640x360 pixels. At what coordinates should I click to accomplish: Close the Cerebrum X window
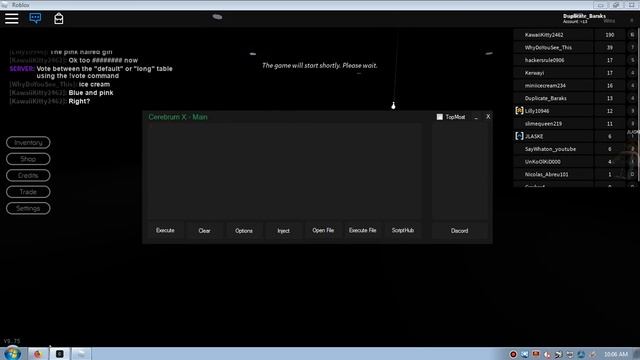coord(488,117)
